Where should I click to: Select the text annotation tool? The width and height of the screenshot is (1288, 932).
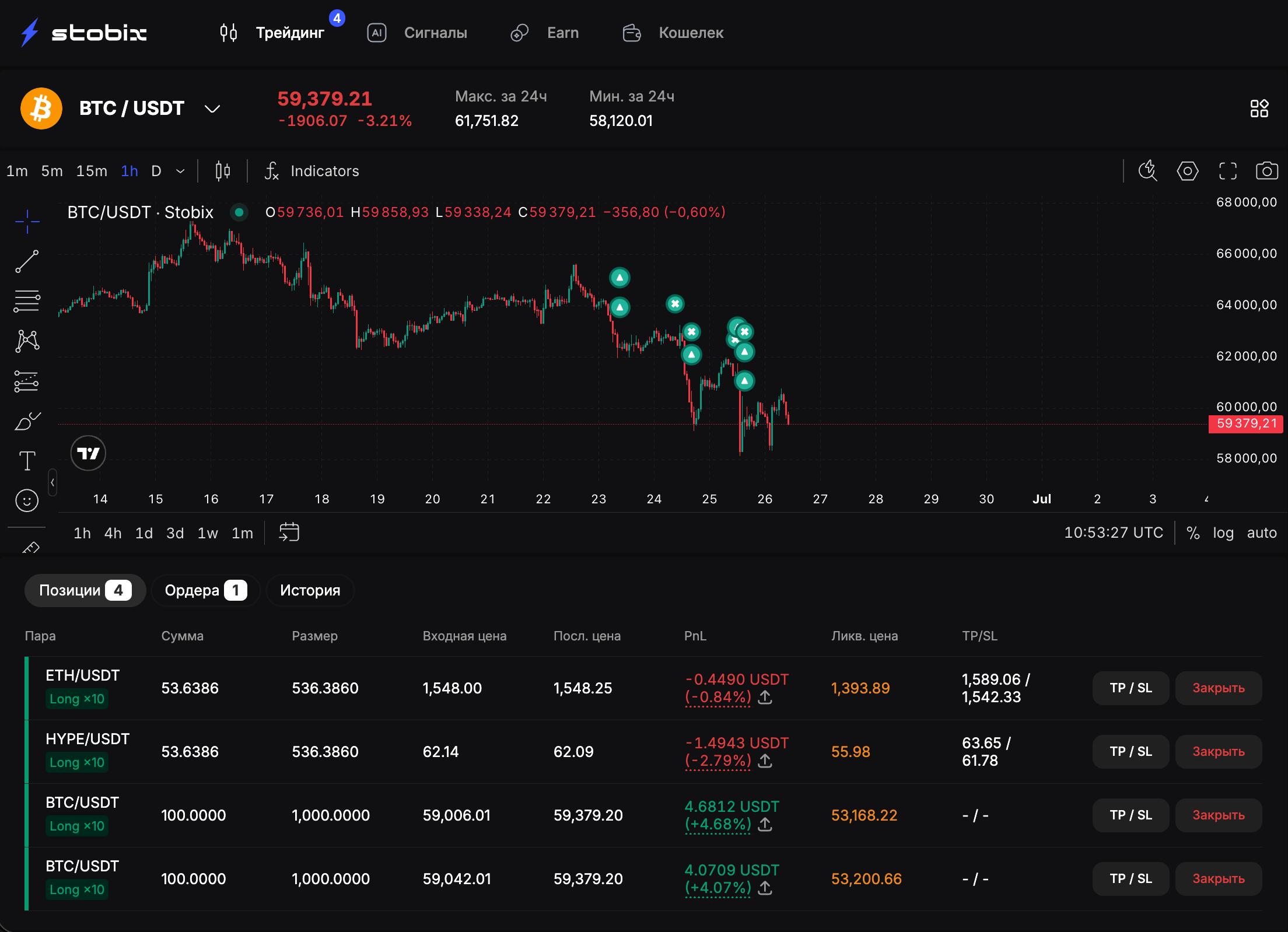(27, 461)
